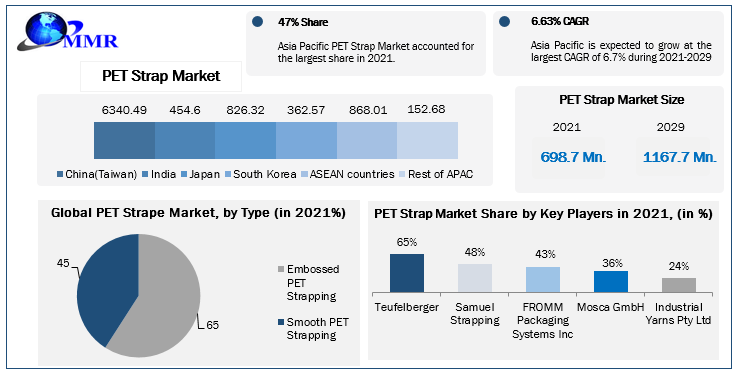Click the FROMM Packaging Systems bar
The image size is (739, 376).
point(543,280)
